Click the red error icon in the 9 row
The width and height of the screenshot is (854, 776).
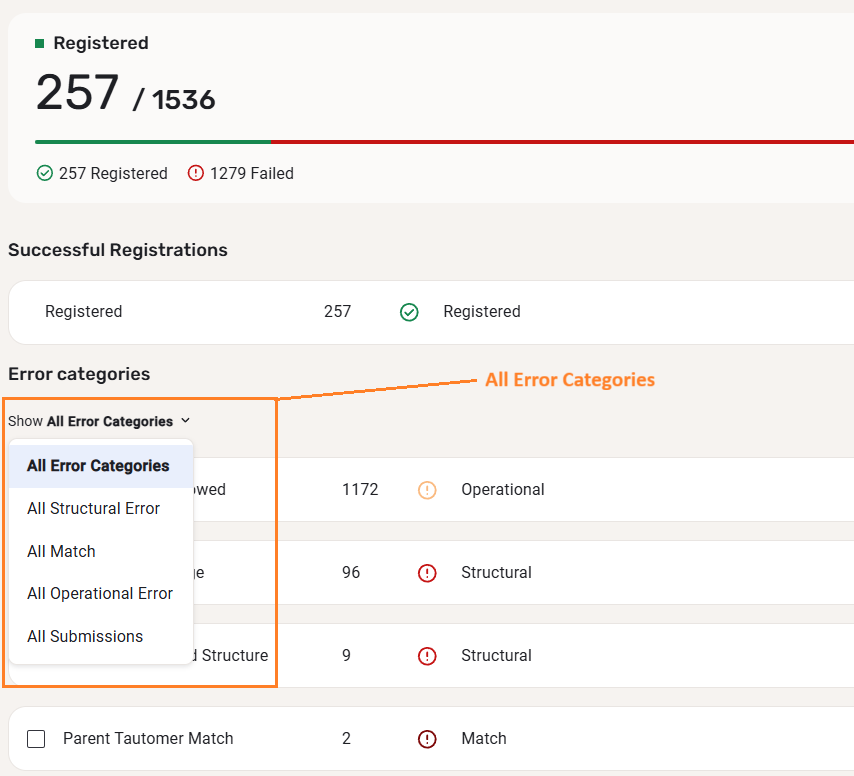pyautogui.click(x=427, y=656)
